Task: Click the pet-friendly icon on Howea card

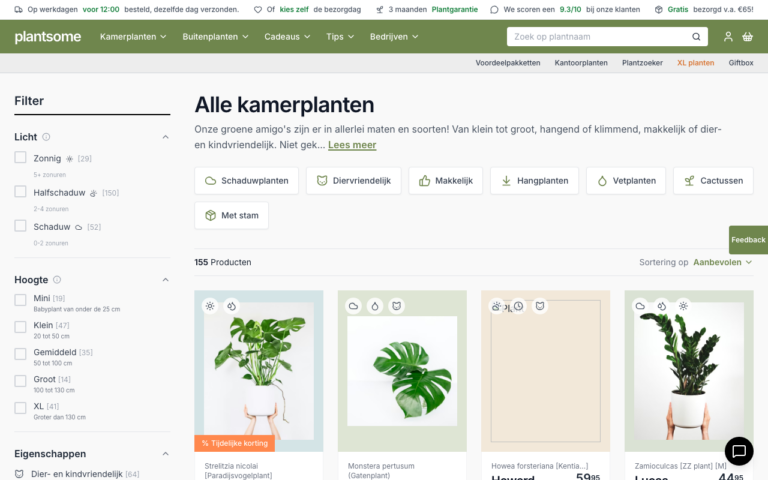Action: [x=540, y=306]
